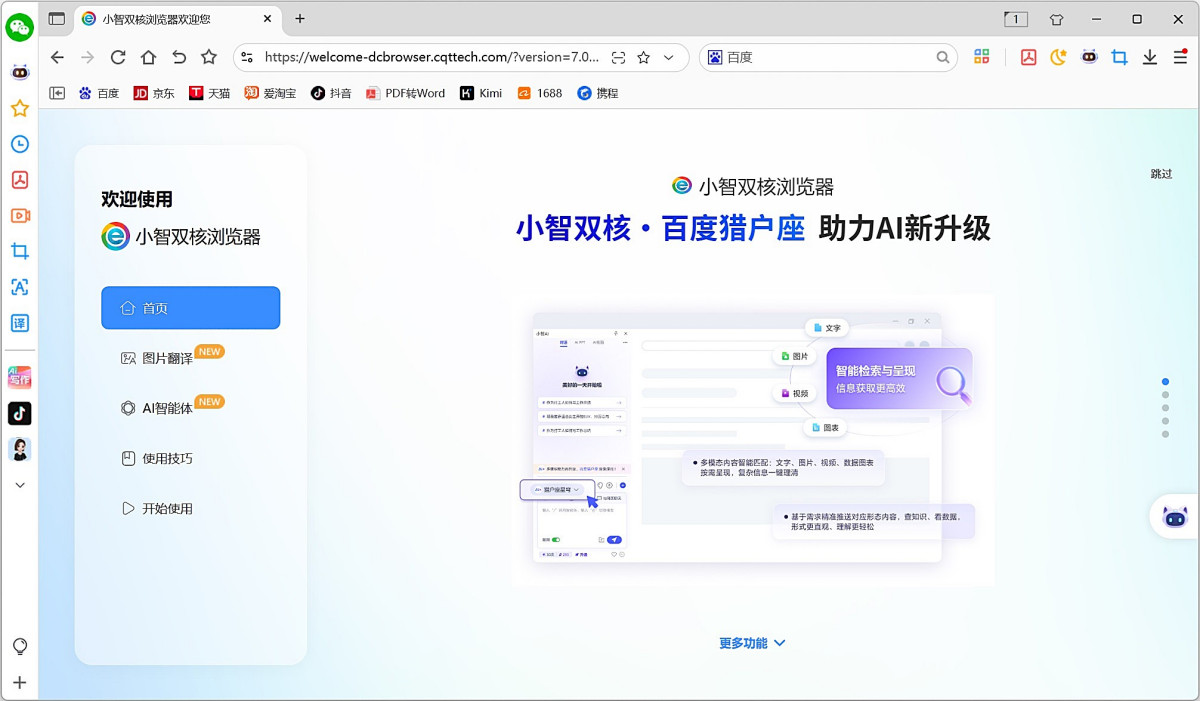
Task: Open the 译 translate tool in sidebar
Action: (x=19, y=322)
